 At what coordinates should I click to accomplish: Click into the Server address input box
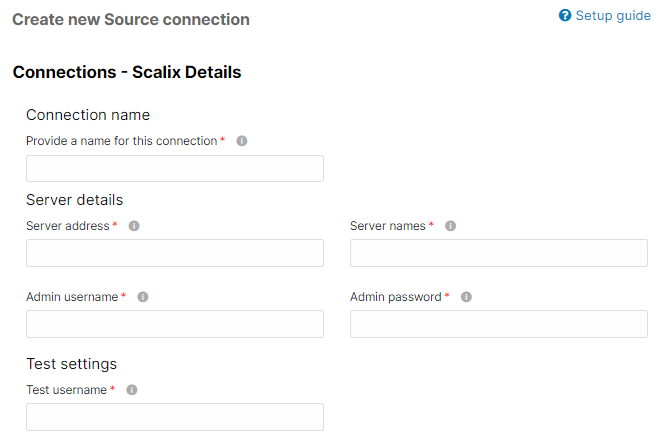pos(175,253)
